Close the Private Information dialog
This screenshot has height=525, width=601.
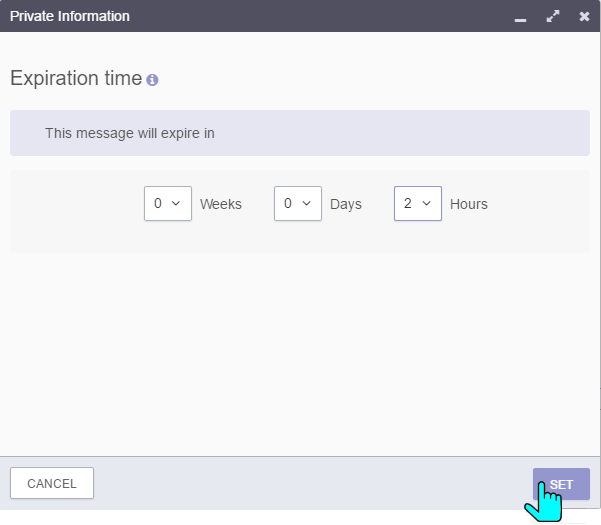click(x=584, y=16)
